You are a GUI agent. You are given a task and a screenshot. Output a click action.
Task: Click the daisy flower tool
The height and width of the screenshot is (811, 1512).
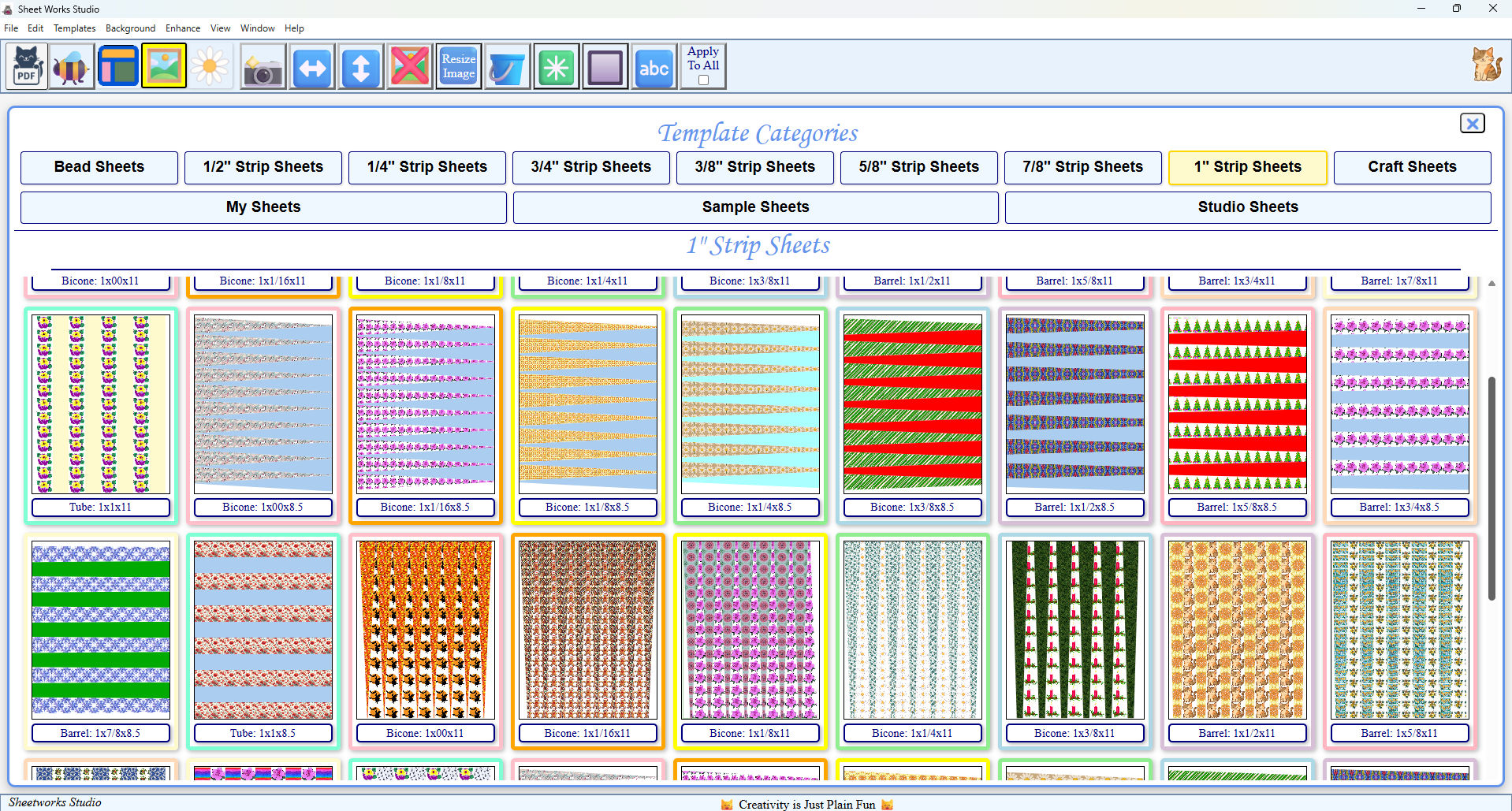210,65
